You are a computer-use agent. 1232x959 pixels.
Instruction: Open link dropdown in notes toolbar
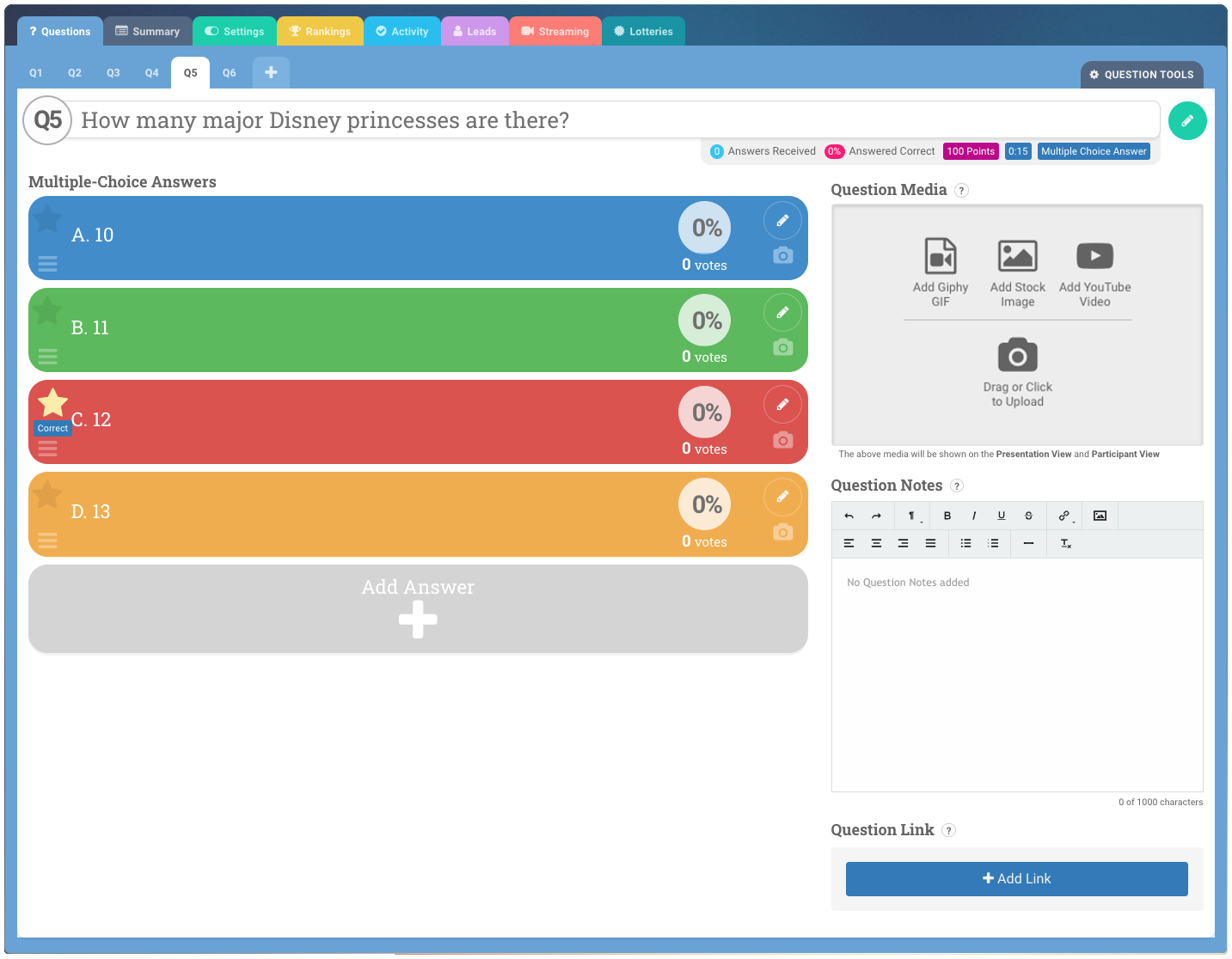(1065, 516)
